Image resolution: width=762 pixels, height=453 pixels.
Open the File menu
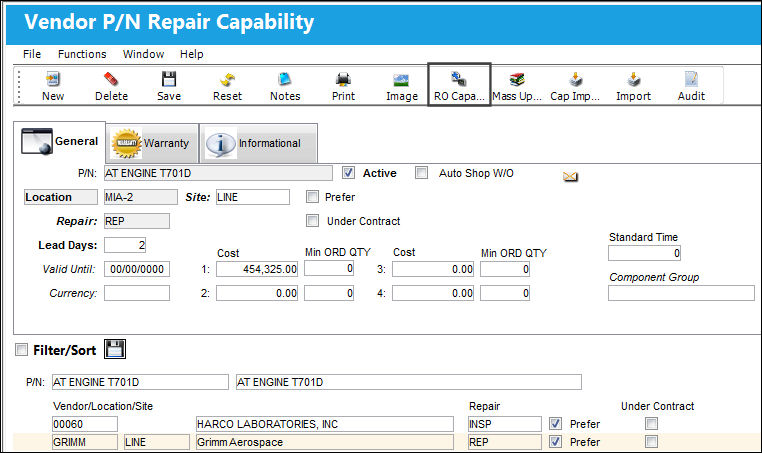32,54
